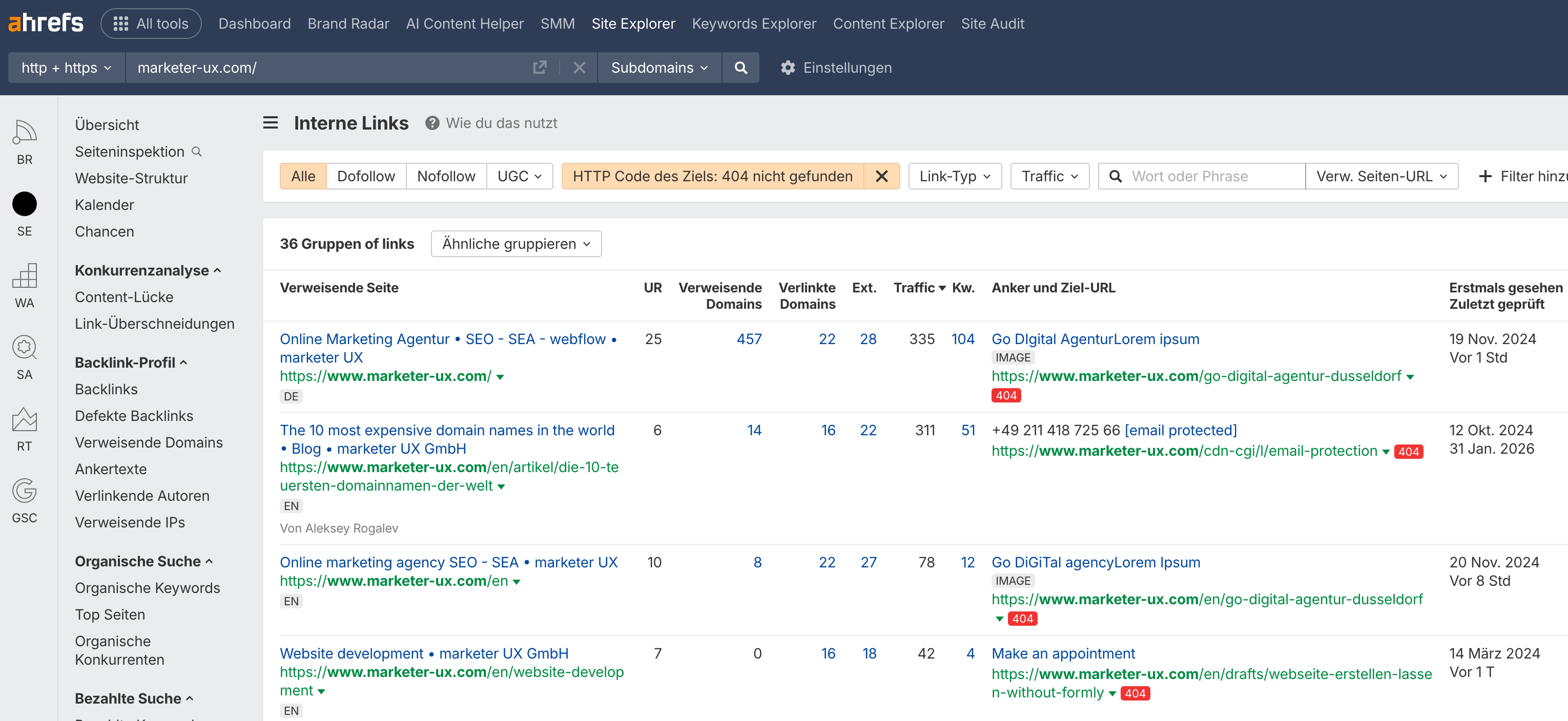Image resolution: width=1568 pixels, height=721 pixels.
Task: Click the ahrefs logo
Action: click(46, 23)
